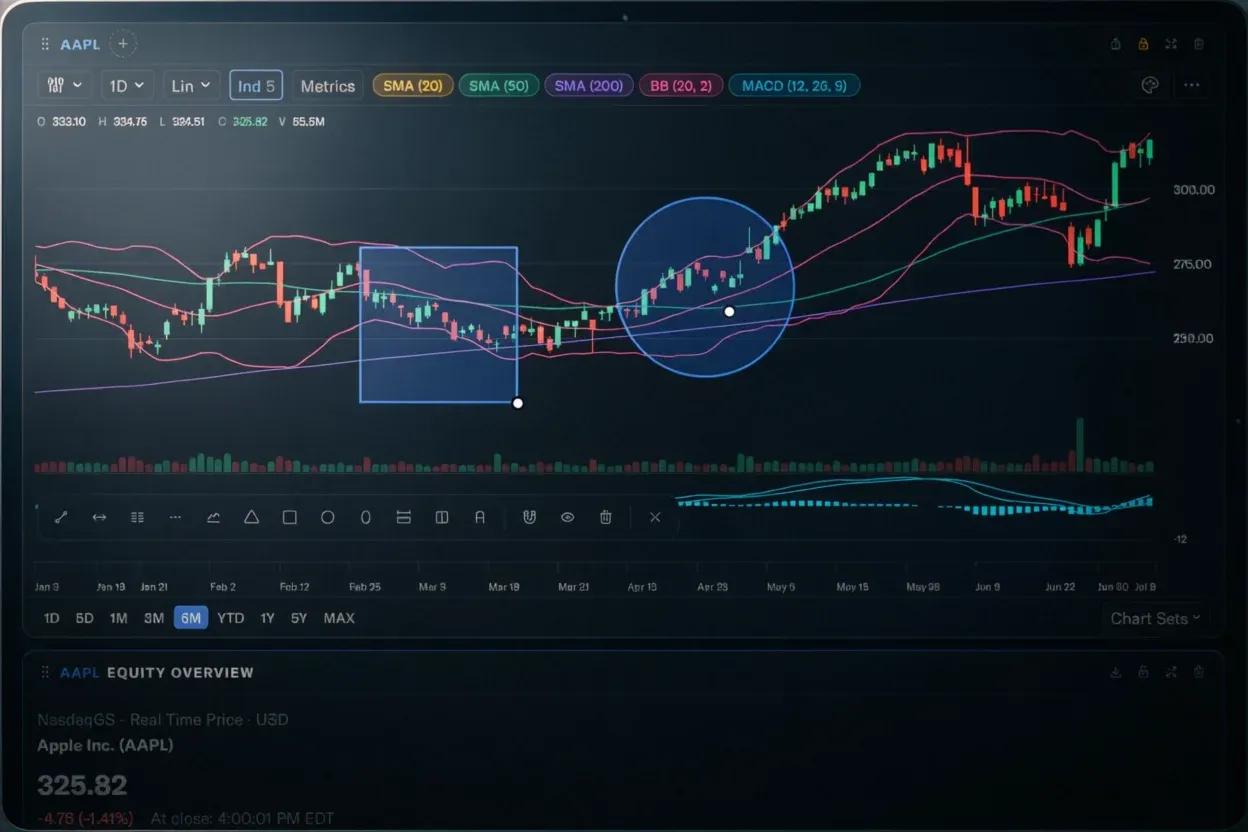Screen dimensions: 1248x832
Task: Click the AAPL ticker label in chart header
Action: point(80,44)
